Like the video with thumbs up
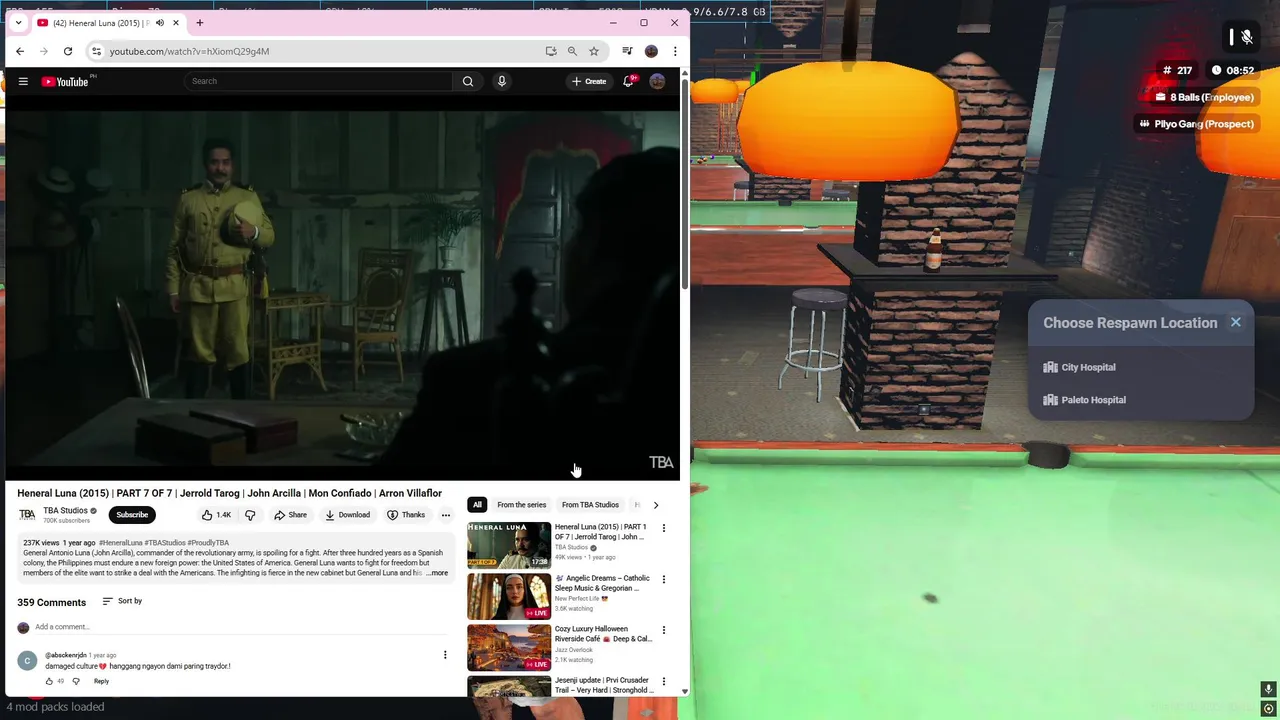This screenshot has width=1280, height=720. (215, 515)
